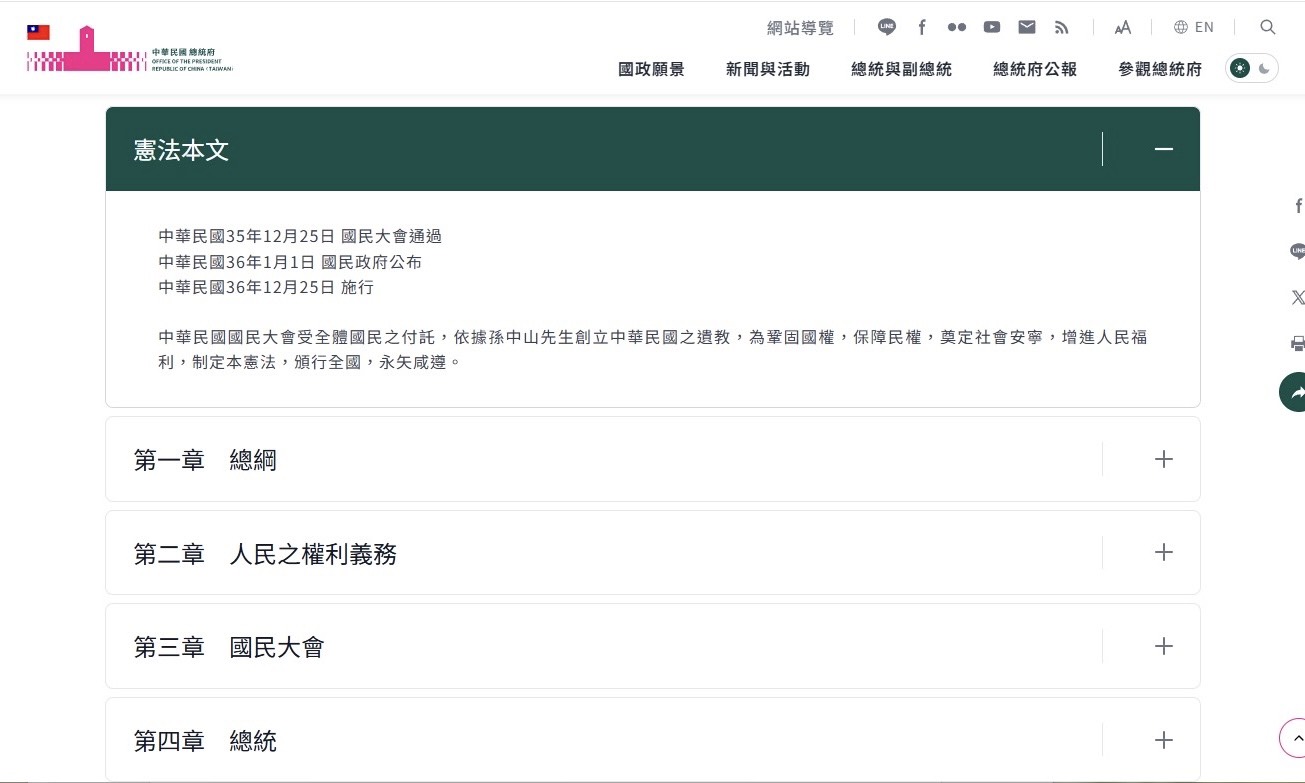Select the light mode sun toggle

coord(1240,68)
